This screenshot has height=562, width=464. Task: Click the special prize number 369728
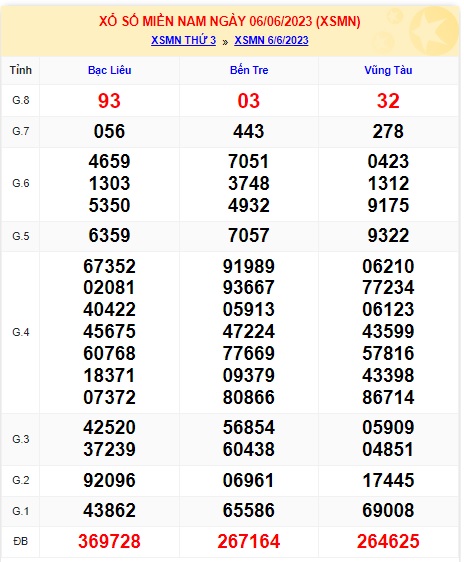(109, 542)
